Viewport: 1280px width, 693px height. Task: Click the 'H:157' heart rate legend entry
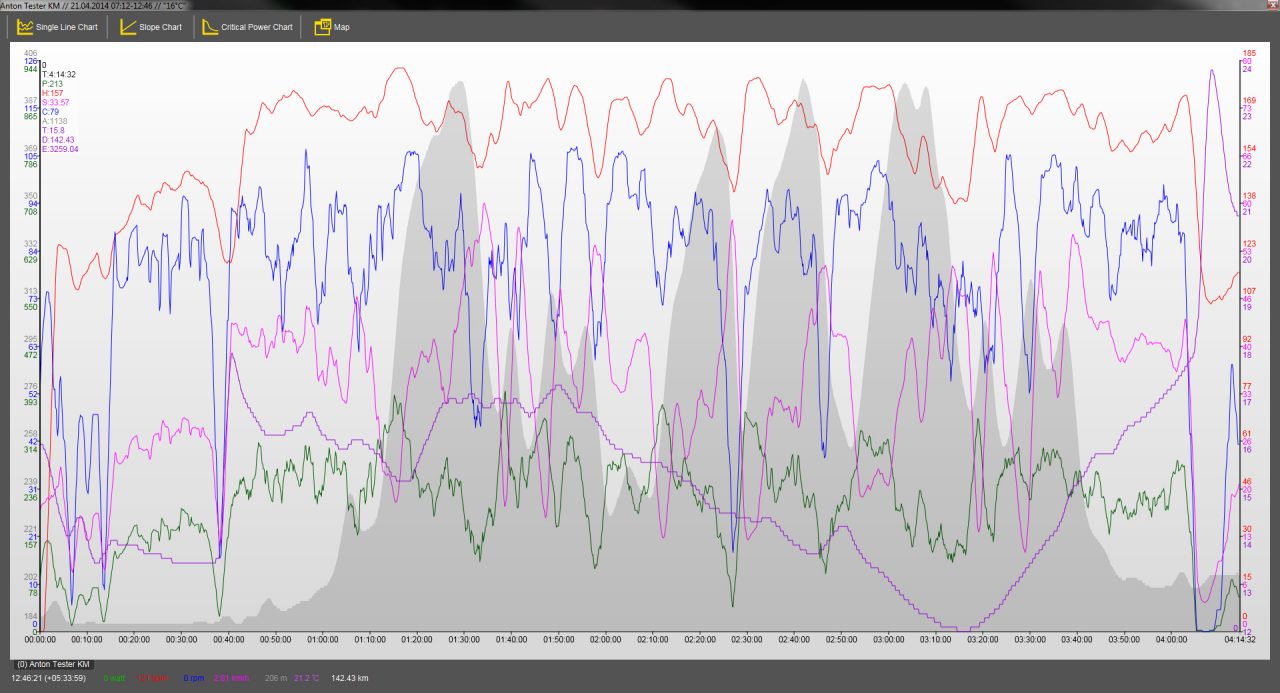[52, 93]
